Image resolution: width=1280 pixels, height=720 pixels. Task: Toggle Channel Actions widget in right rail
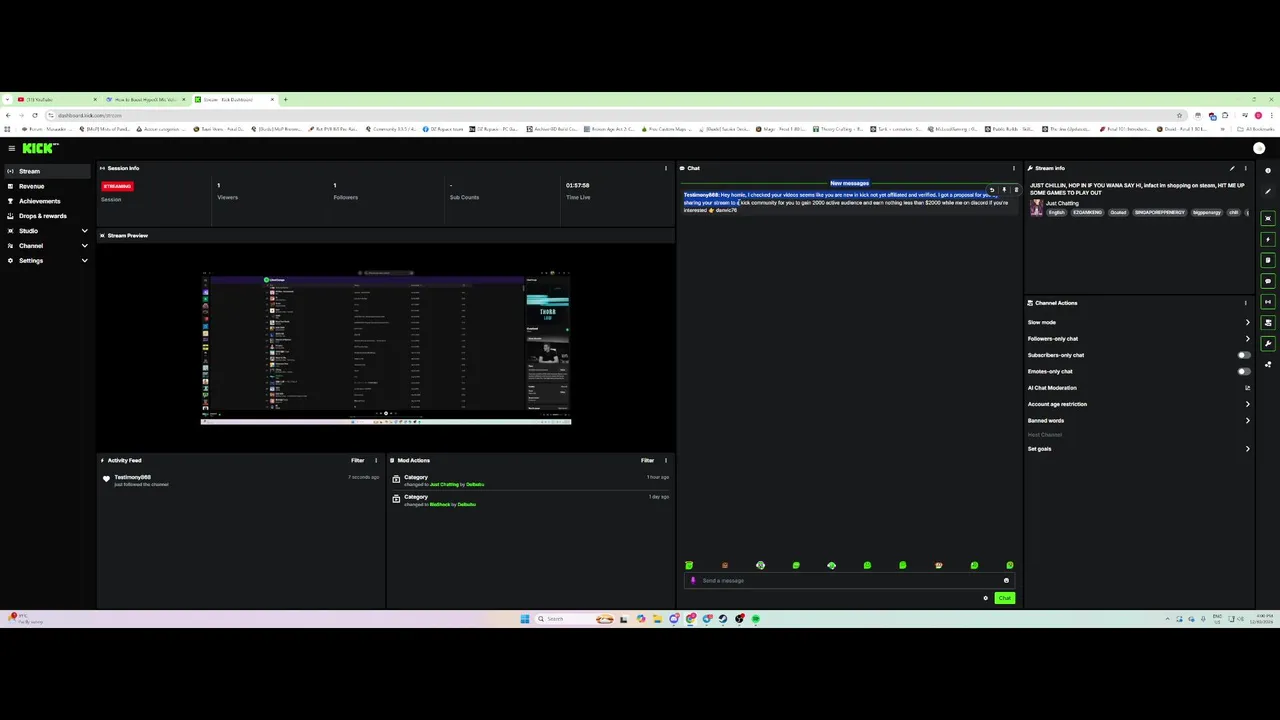(1268, 323)
